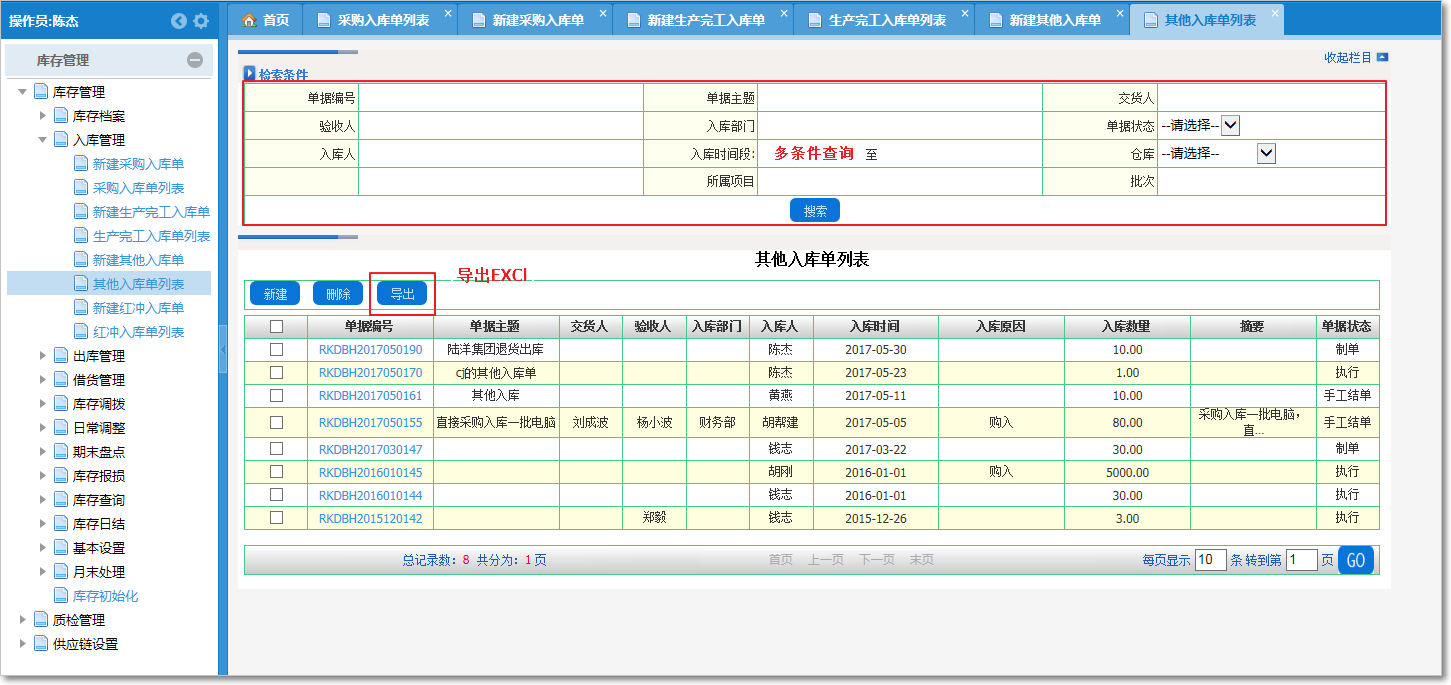Collapse 库存管理 panel with minus icon
1451x685 pixels.
pos(195,60)
